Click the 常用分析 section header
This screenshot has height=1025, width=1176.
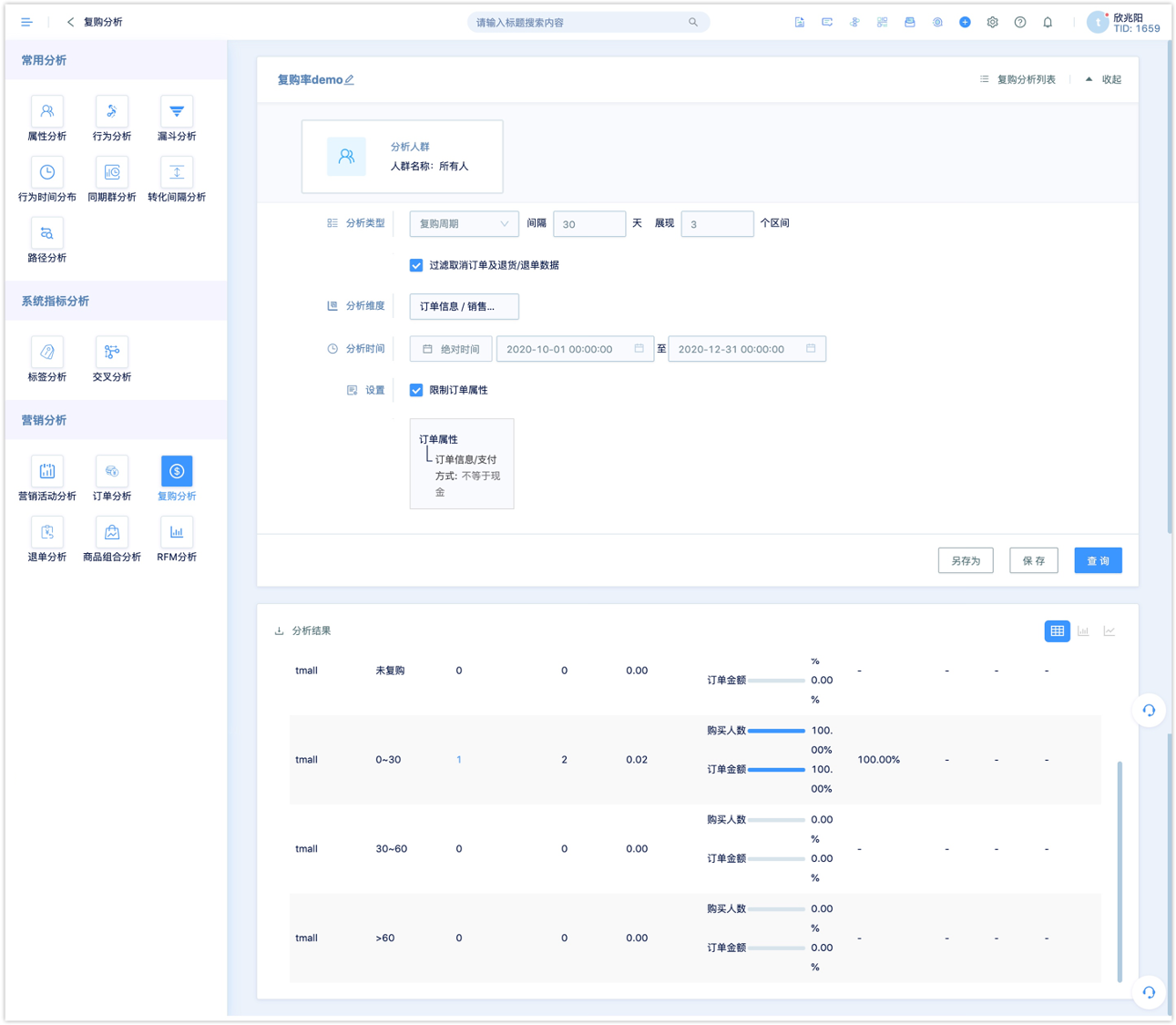coord(116,60)
